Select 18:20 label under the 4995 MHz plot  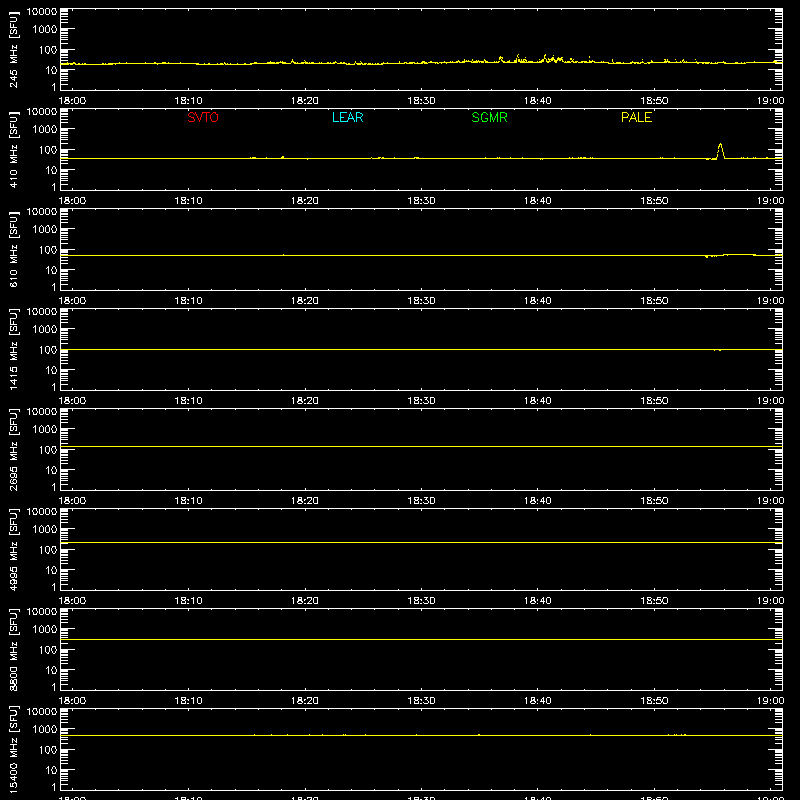[305, 601]
